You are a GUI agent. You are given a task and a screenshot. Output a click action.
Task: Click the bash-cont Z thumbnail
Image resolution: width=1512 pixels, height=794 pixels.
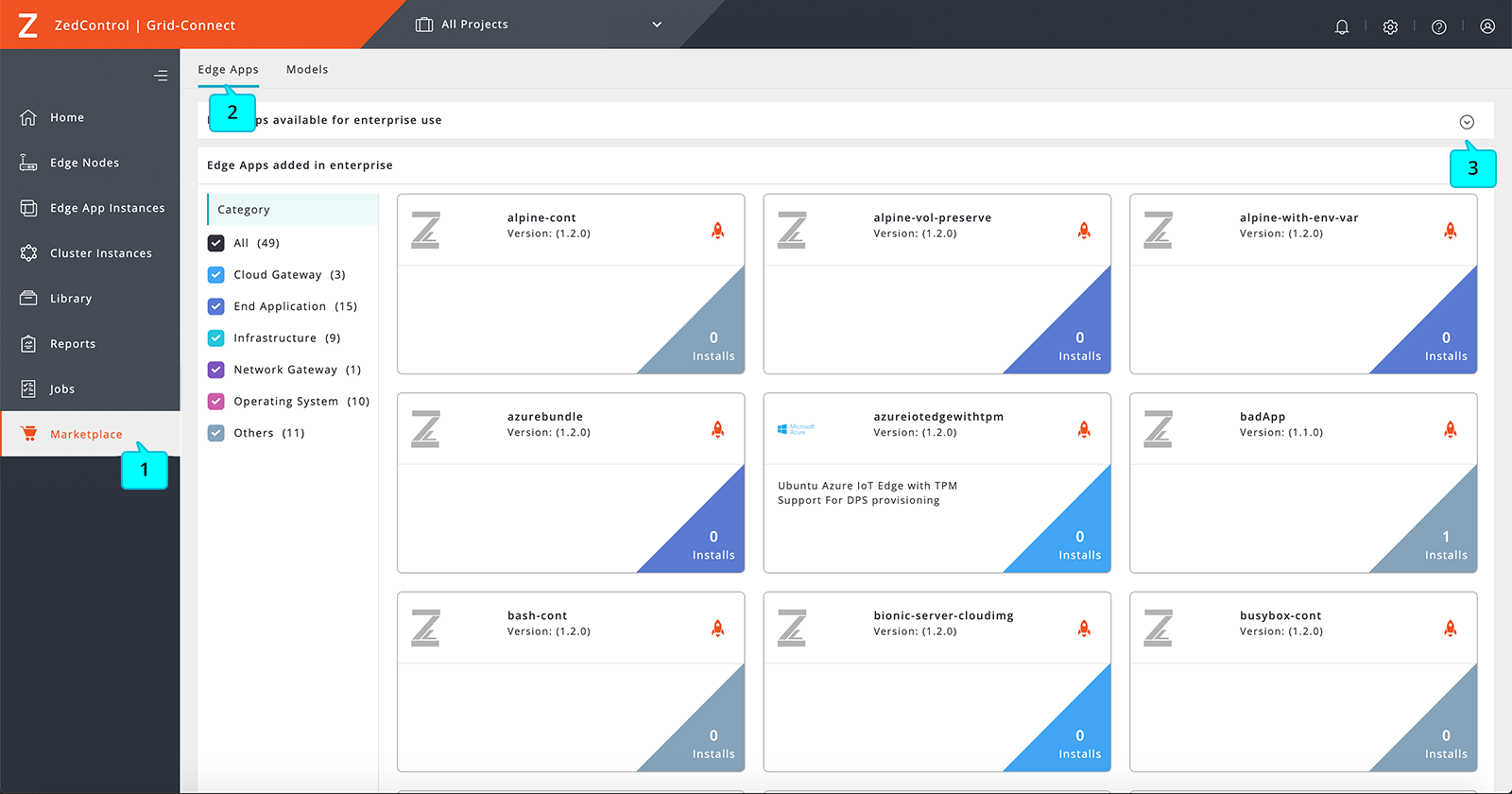[x=425, y=629]
